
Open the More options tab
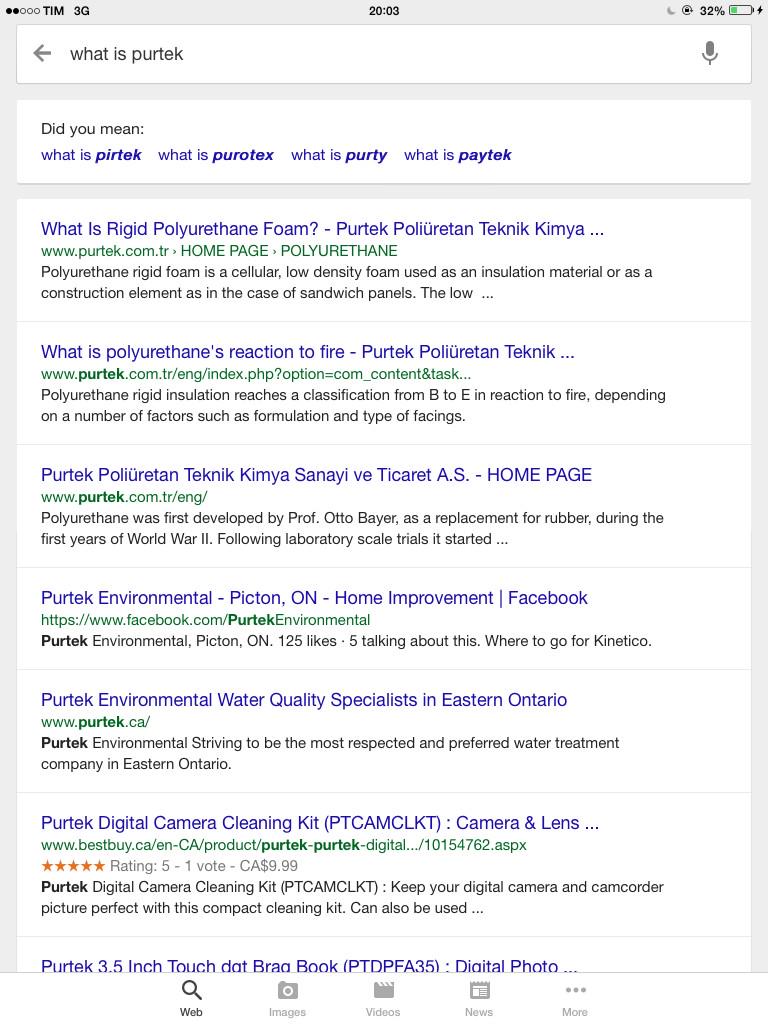(575, 999)
